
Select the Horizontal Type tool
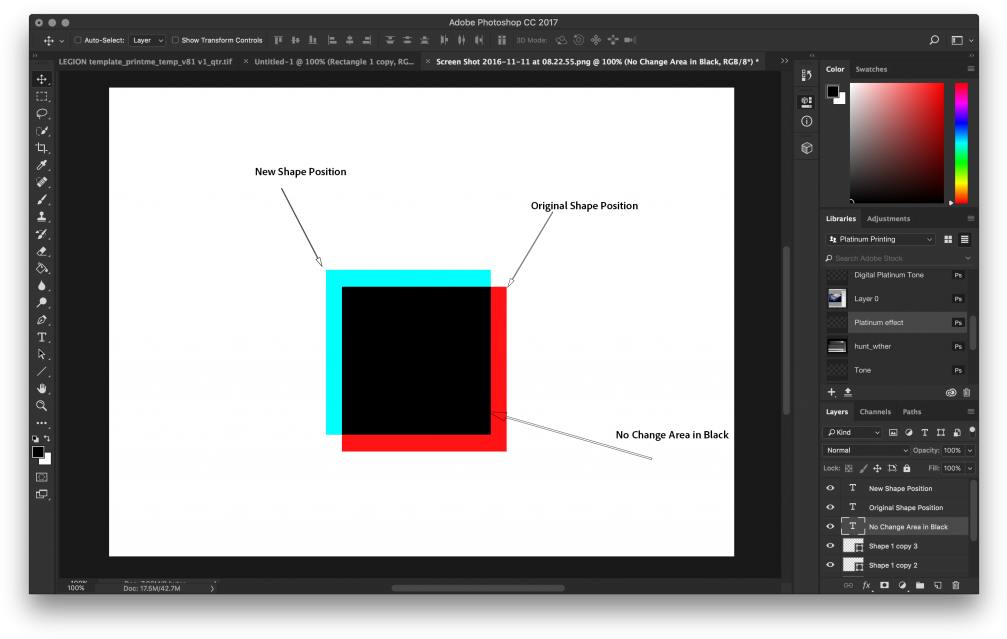coord(42,338)
